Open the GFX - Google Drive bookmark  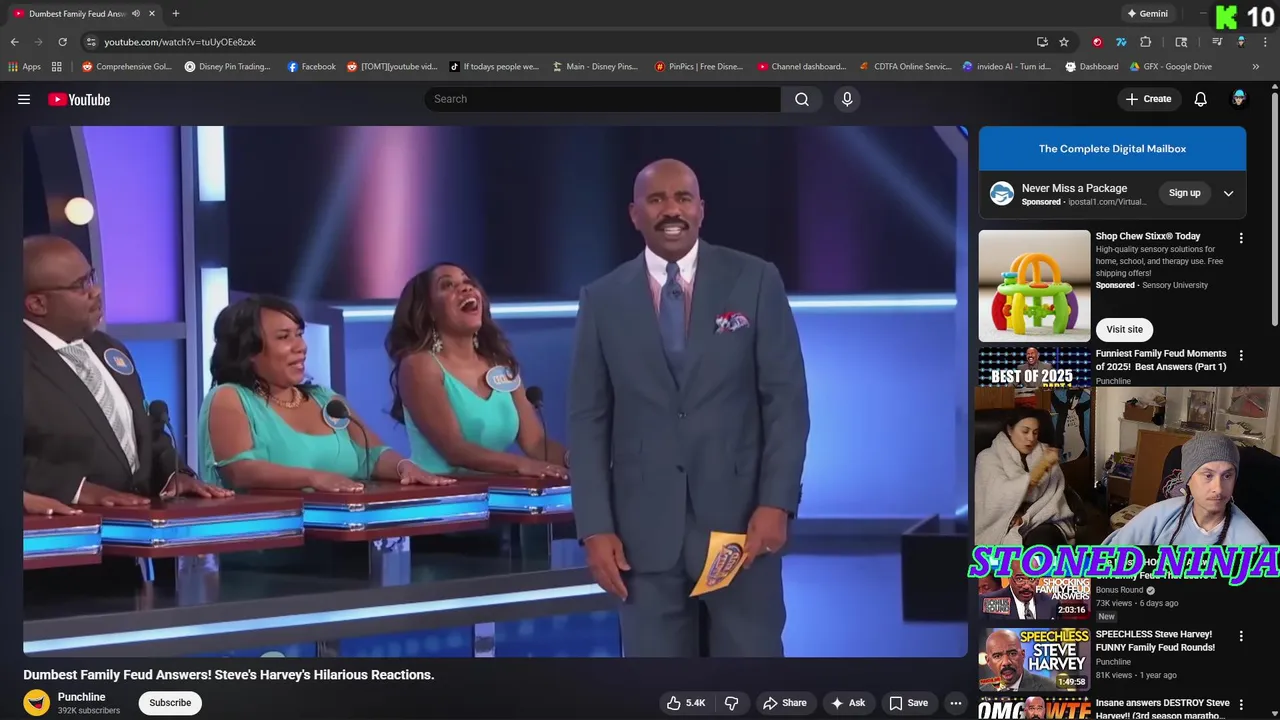(x=1170, y=67)
